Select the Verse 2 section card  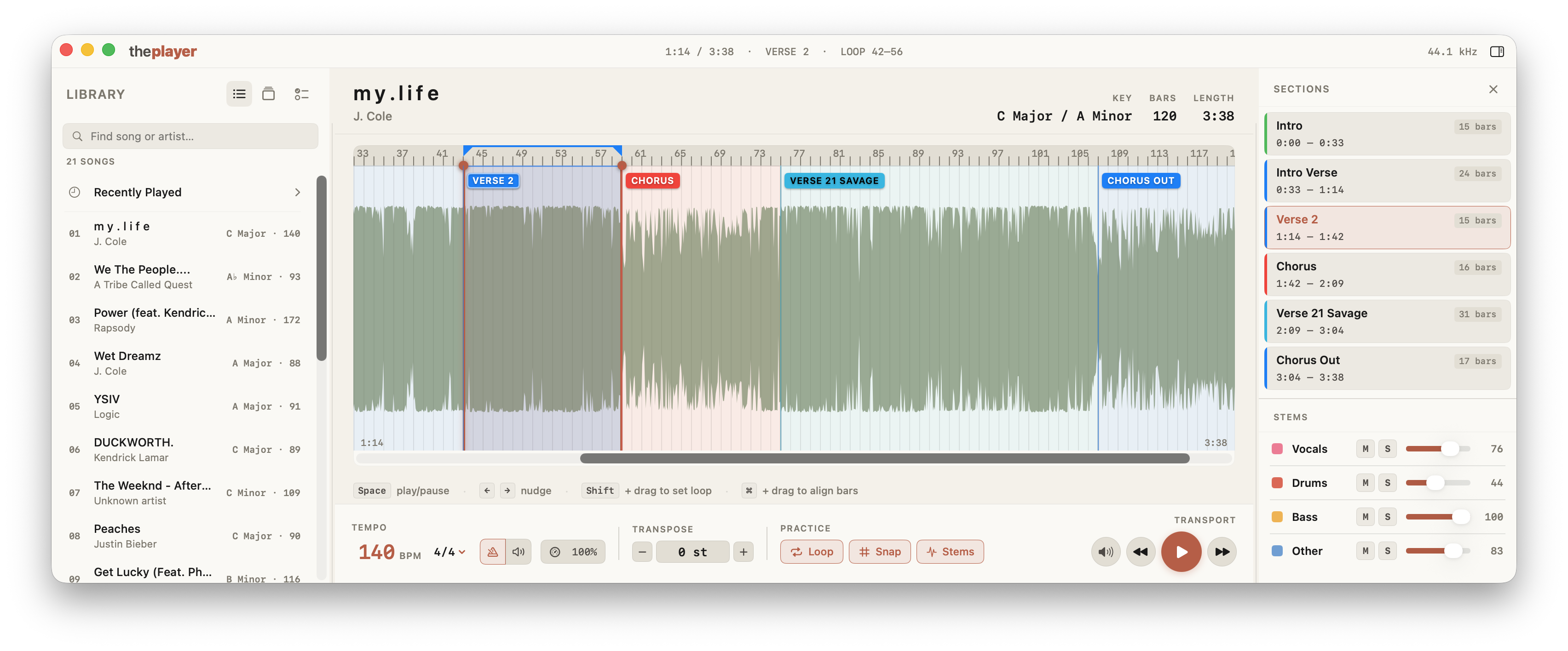point(1387,228)
